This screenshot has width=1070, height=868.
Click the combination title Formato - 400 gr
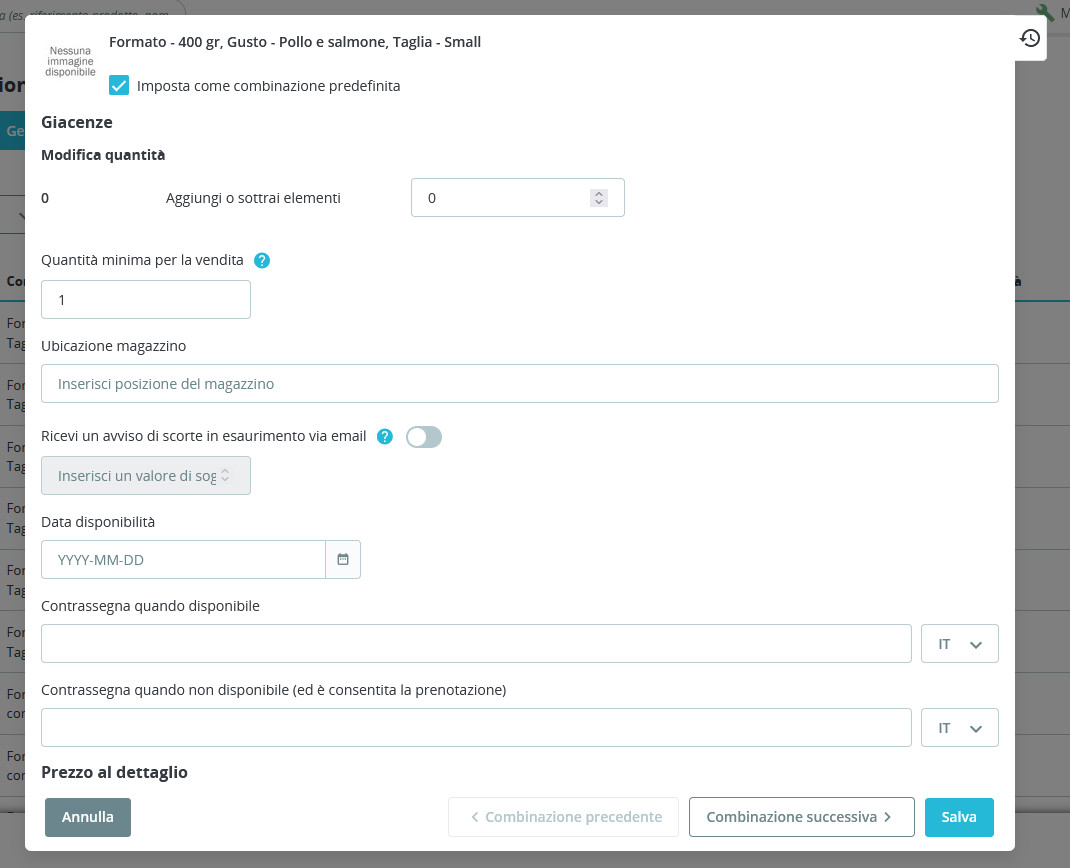[295, 42]
